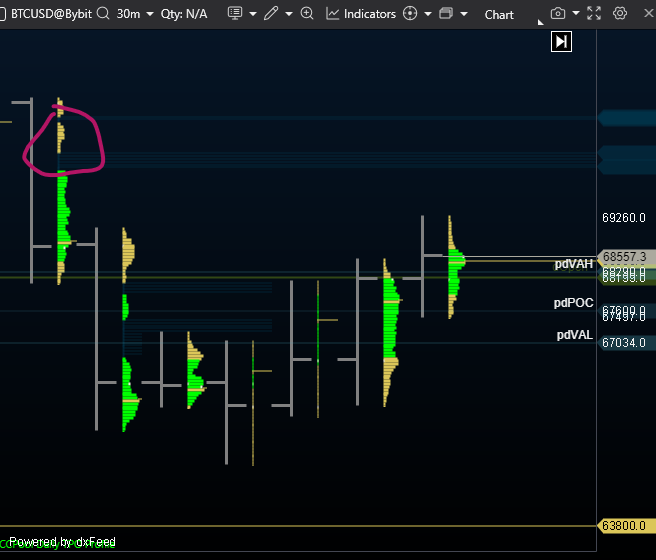Expand the layout options dropdown arrow
Image resolution: width=656 pixels, height=560 pixels.
(464, 14)
